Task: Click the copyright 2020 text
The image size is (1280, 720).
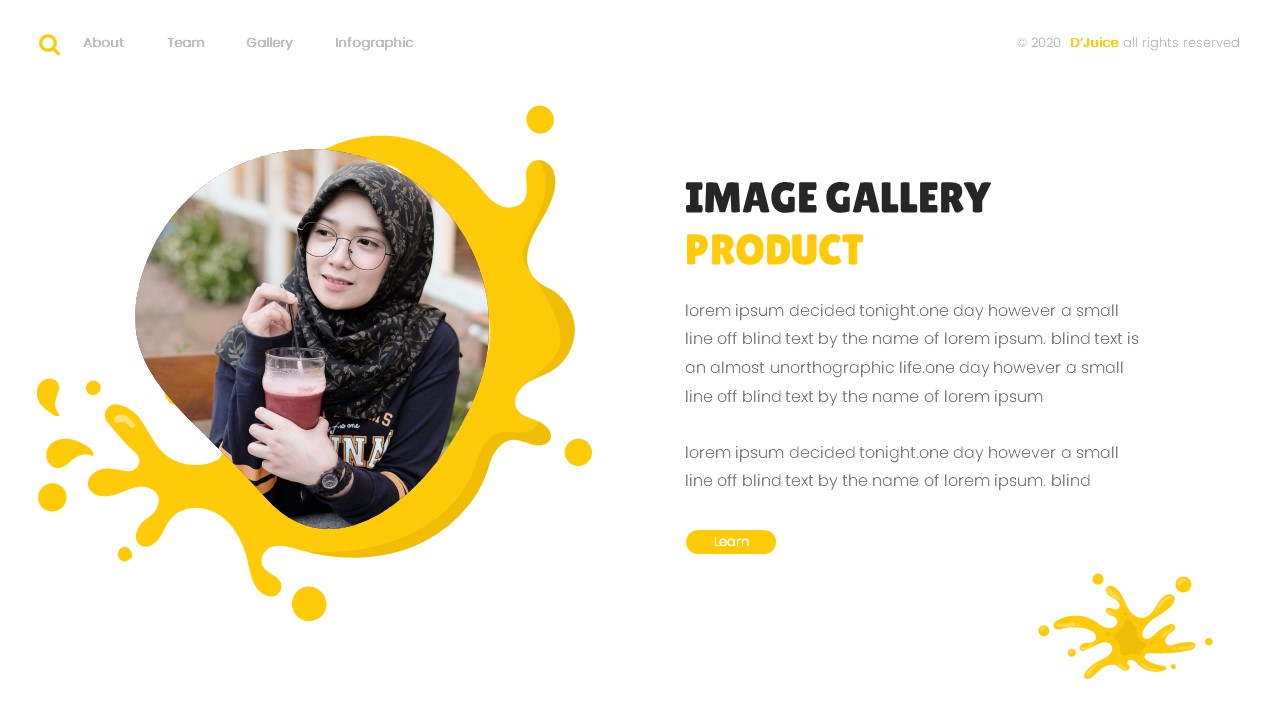Action: (x=1039, y=43)
